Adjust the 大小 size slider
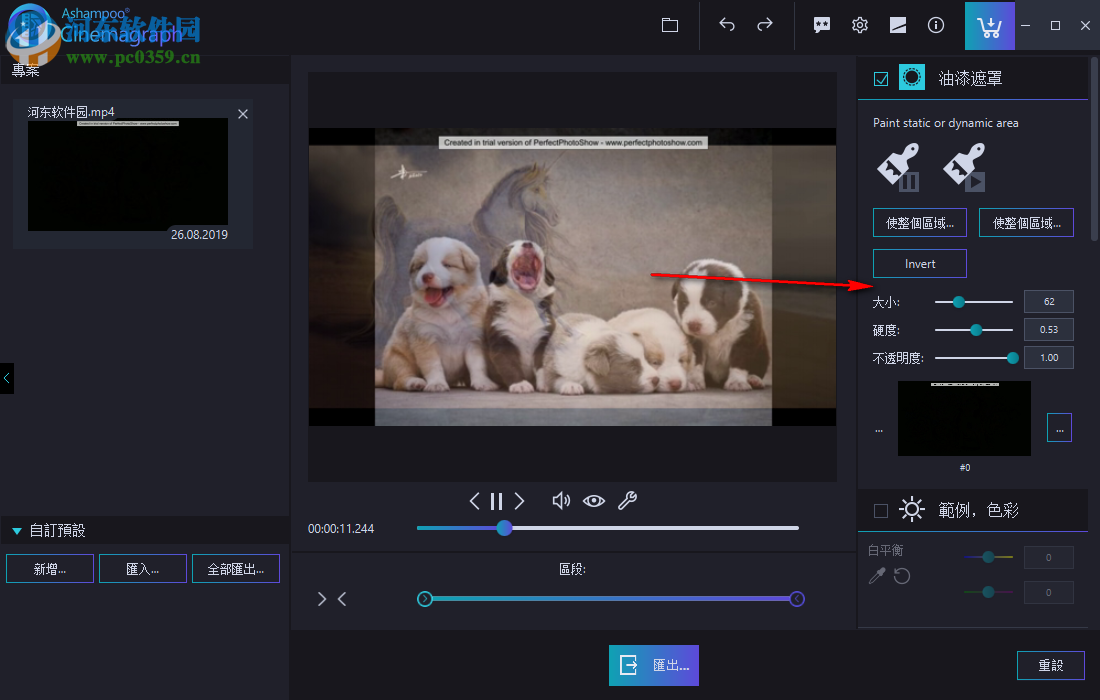Screen dimensions: 1100x700 tap(958, 301)
